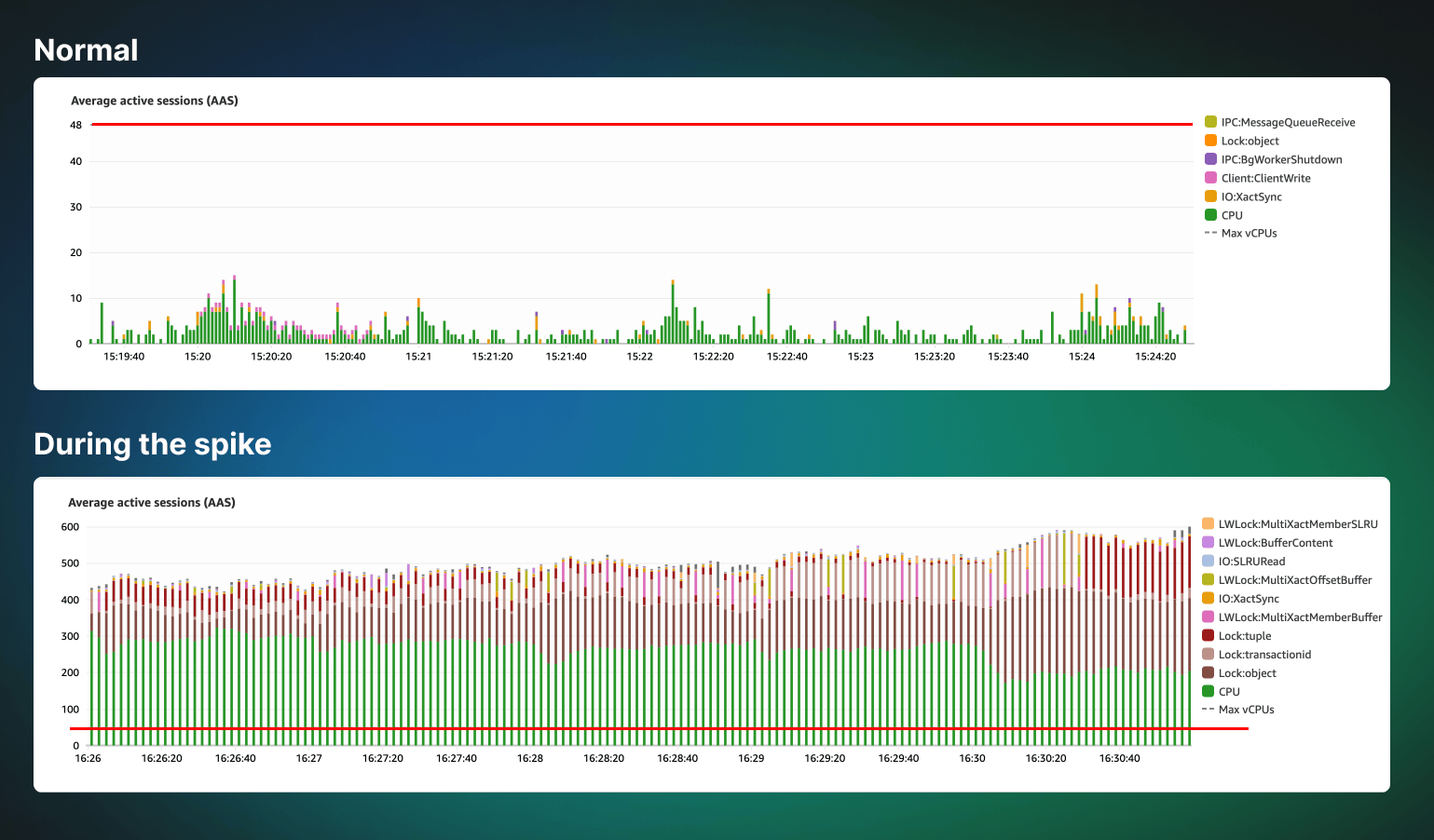Click the IO:XactSync swatch in spike legend
Screen dimensions: 1434x840
pos(1208,599)
